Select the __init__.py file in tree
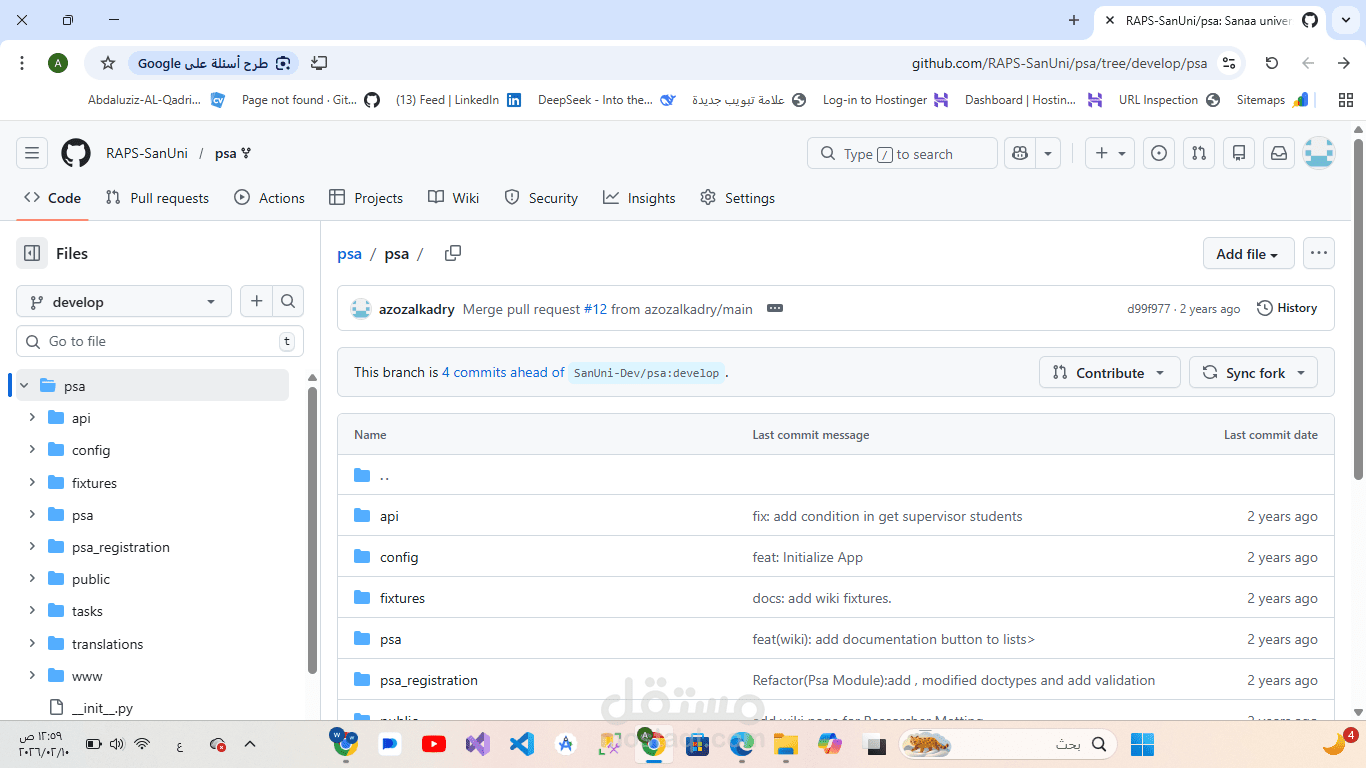This screenshot has width=1366, height=768. pyautogui.click(x=102, y=708)
